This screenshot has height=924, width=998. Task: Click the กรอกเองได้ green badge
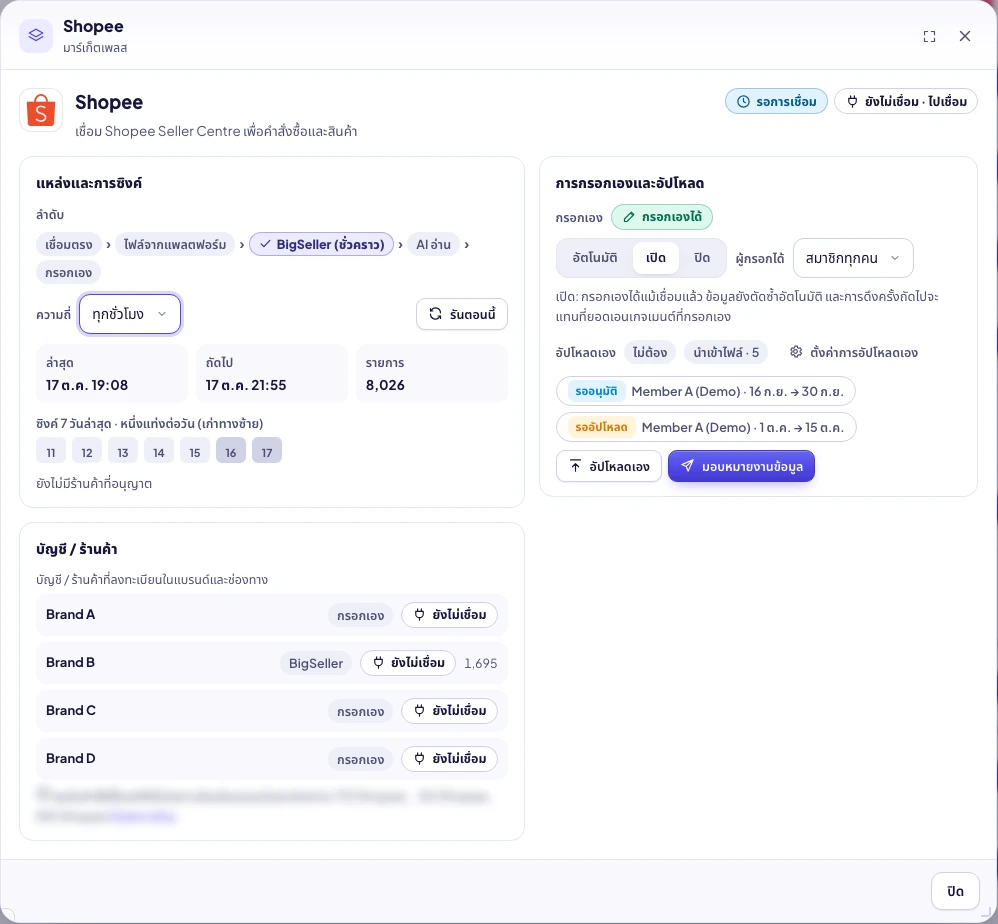tap(662, 217)
